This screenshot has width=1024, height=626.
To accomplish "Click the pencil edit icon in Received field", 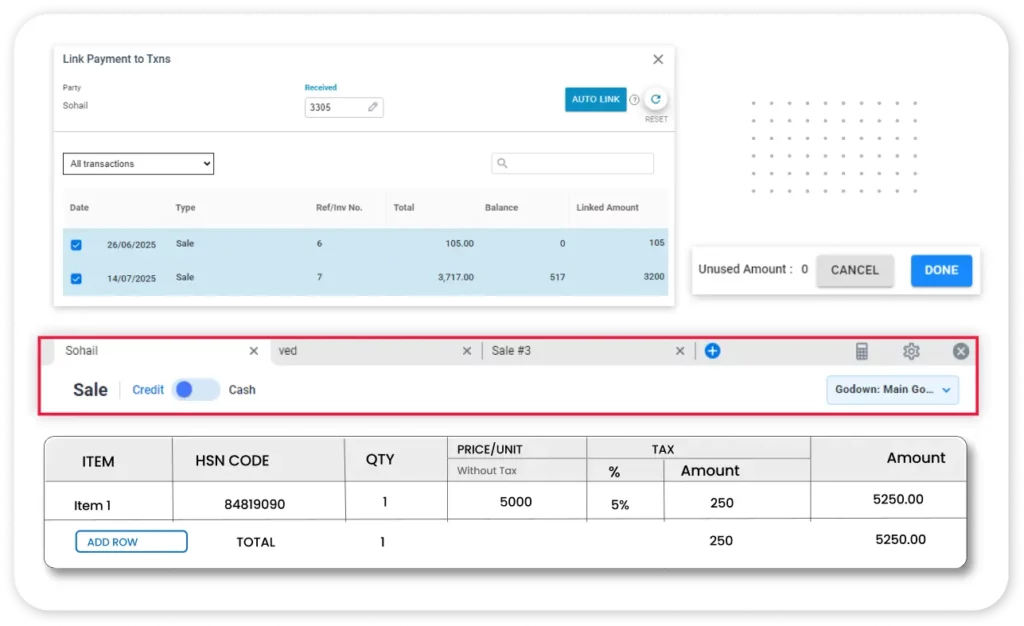I will coord(373,107).
